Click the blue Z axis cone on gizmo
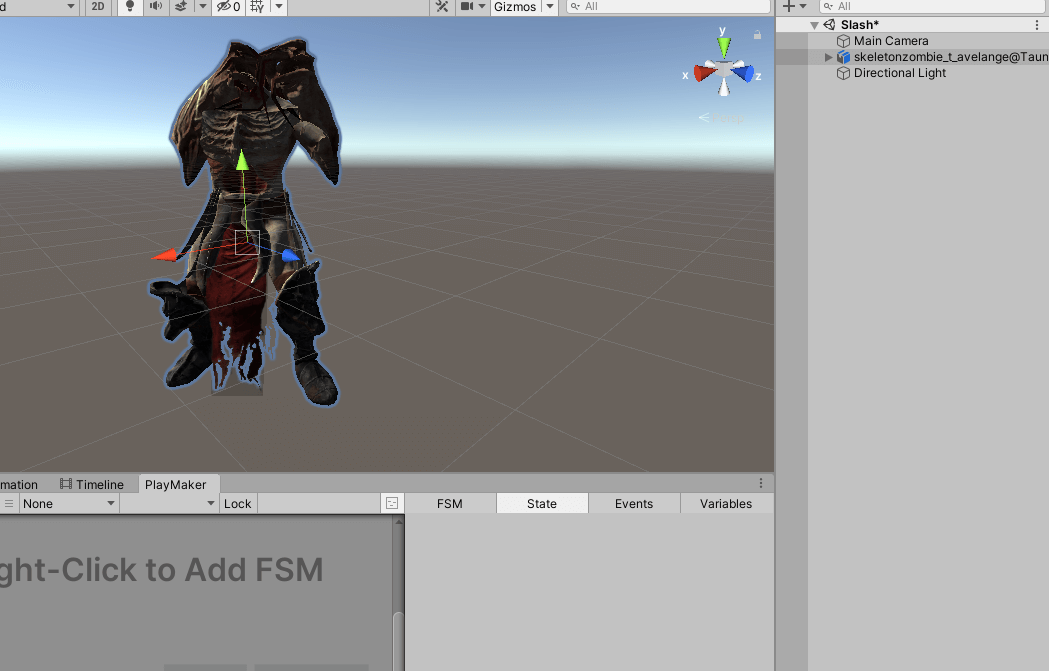 click(x=743, y=72)
